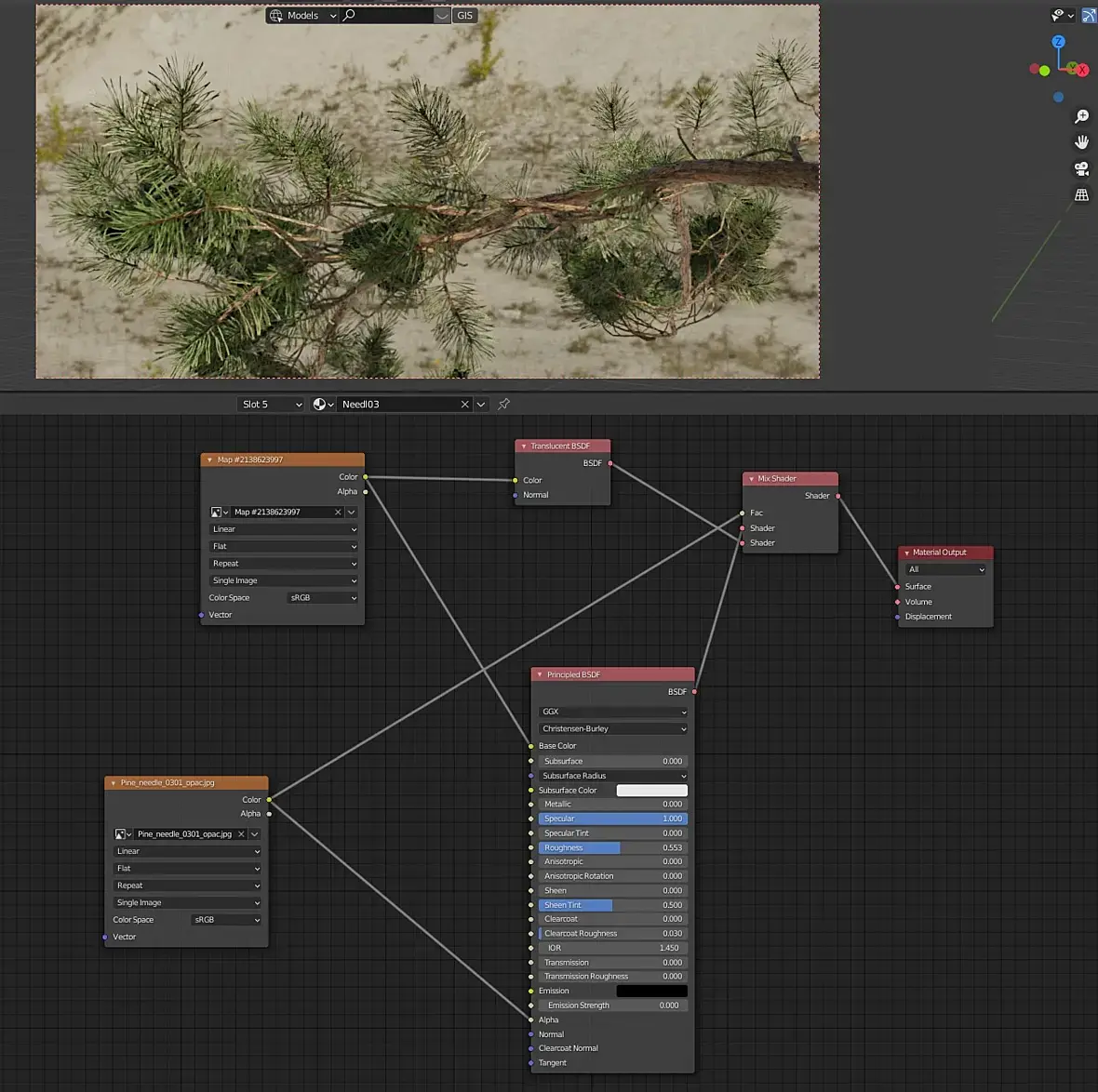Click the Models globe icon
The height and width of the screenshot is (1092, 1098).
(276, 16)
